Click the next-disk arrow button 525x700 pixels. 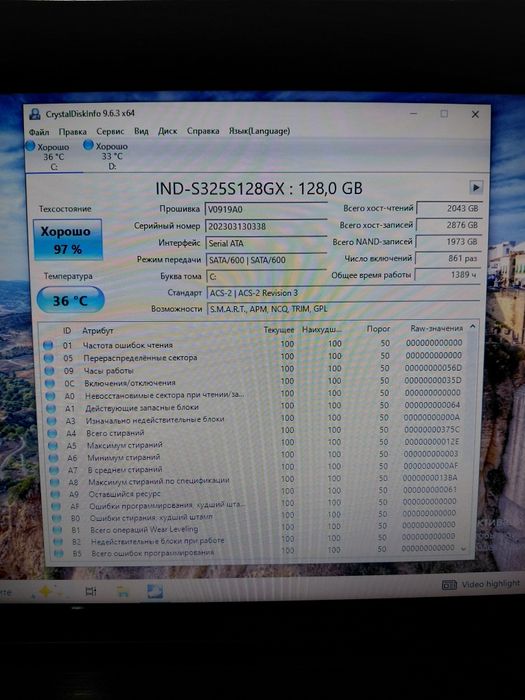click(x=476, y=188)
